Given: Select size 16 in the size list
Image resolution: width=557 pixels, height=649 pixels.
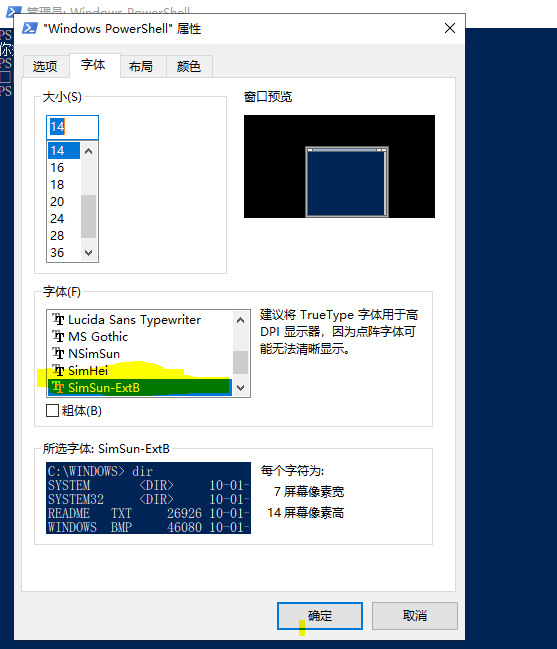Looking at the screenshot, I should pos(64,168).
